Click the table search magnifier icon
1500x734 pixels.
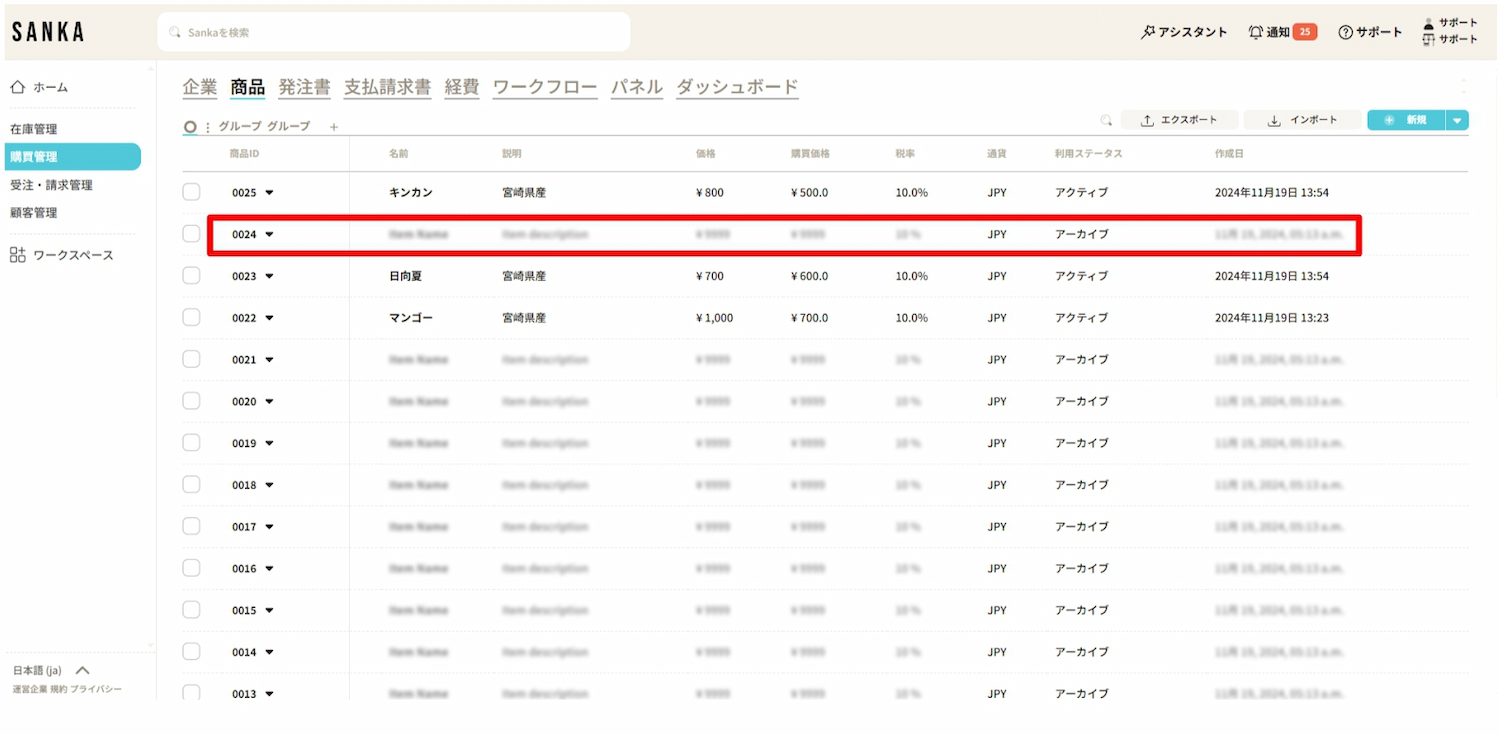click(x=1106, y=120)
